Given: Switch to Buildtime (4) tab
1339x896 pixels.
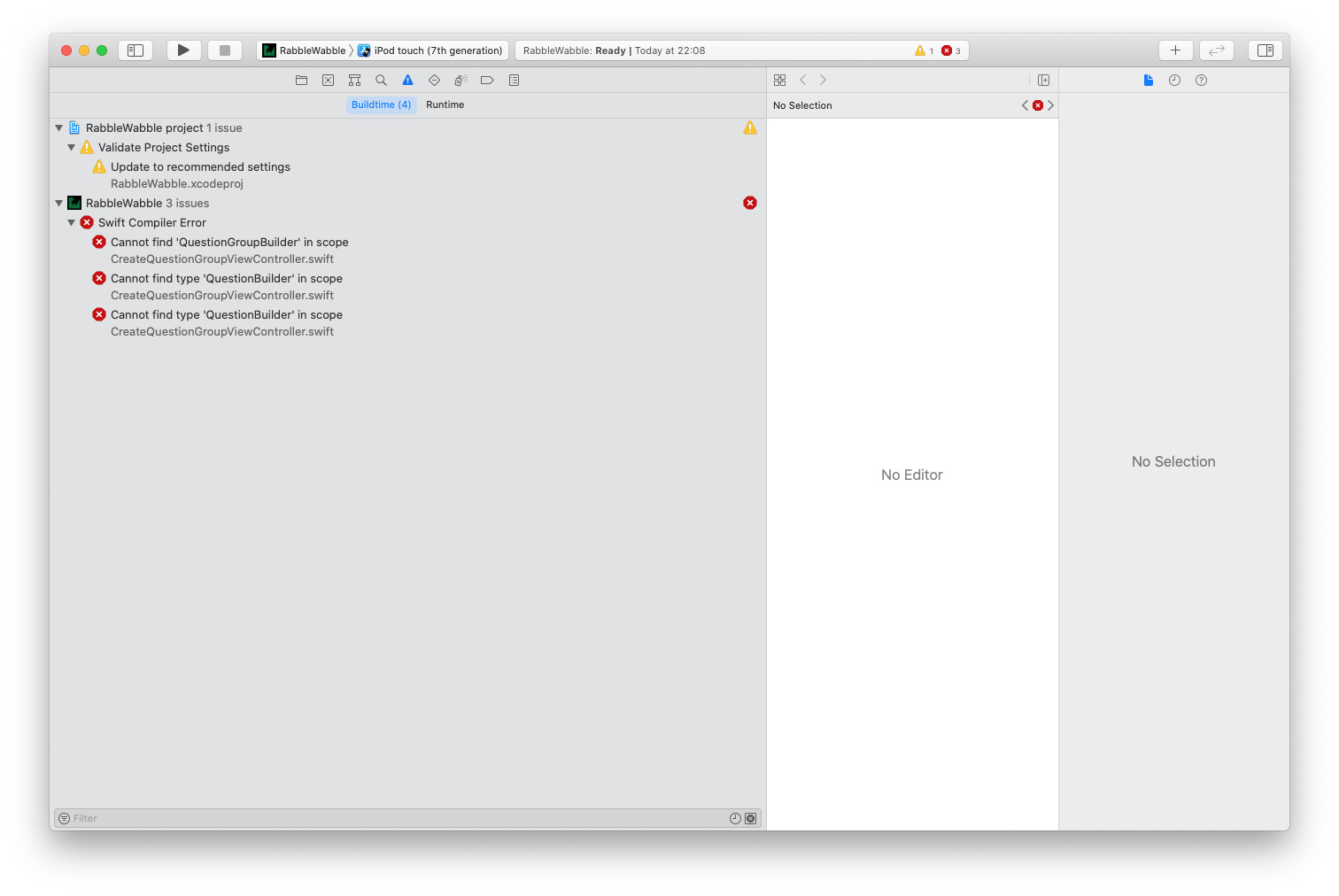Looking at the screenshot, I should 381,104.
